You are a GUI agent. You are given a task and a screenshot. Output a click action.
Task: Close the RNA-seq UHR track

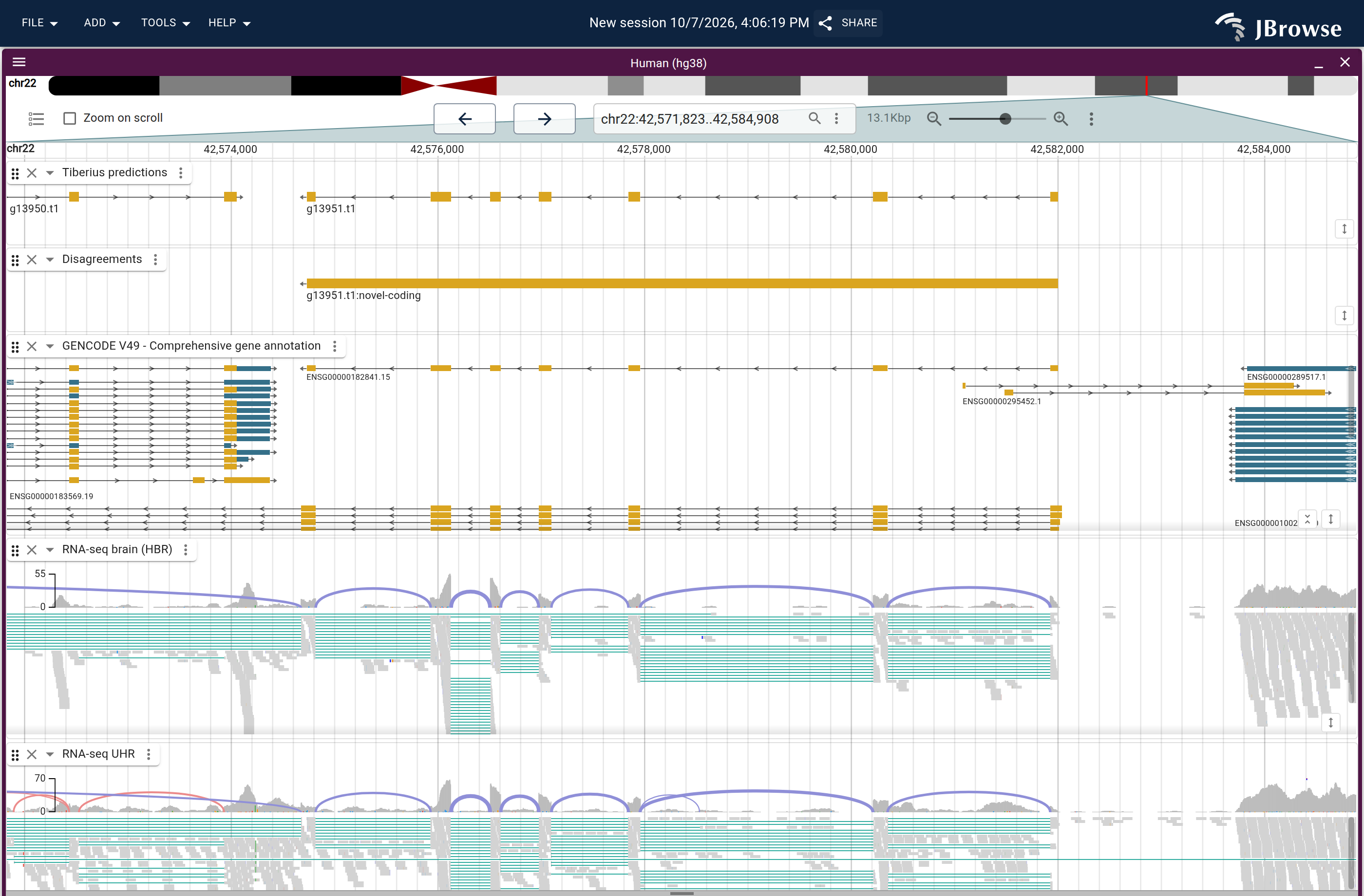point(32,754)
